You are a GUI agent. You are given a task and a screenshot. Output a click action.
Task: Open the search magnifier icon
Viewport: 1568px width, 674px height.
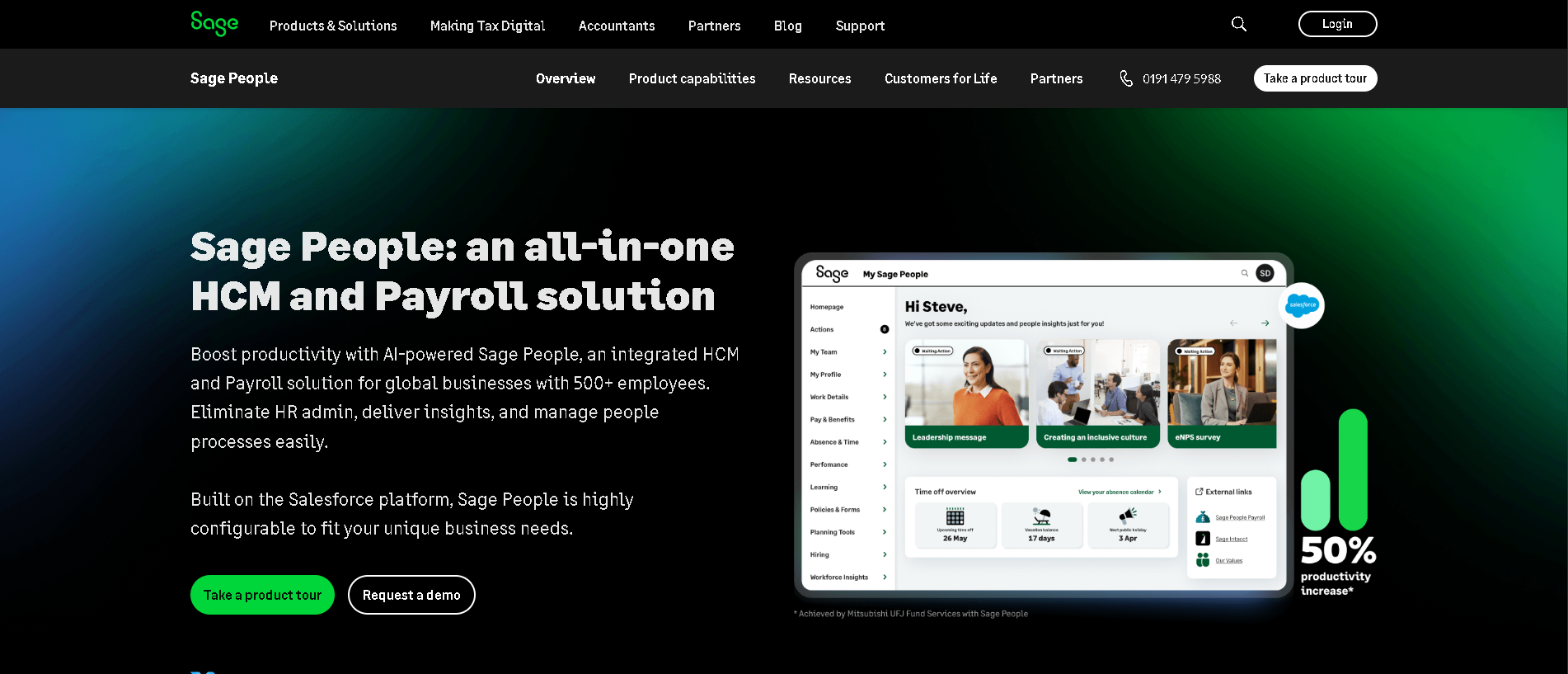1238,24
